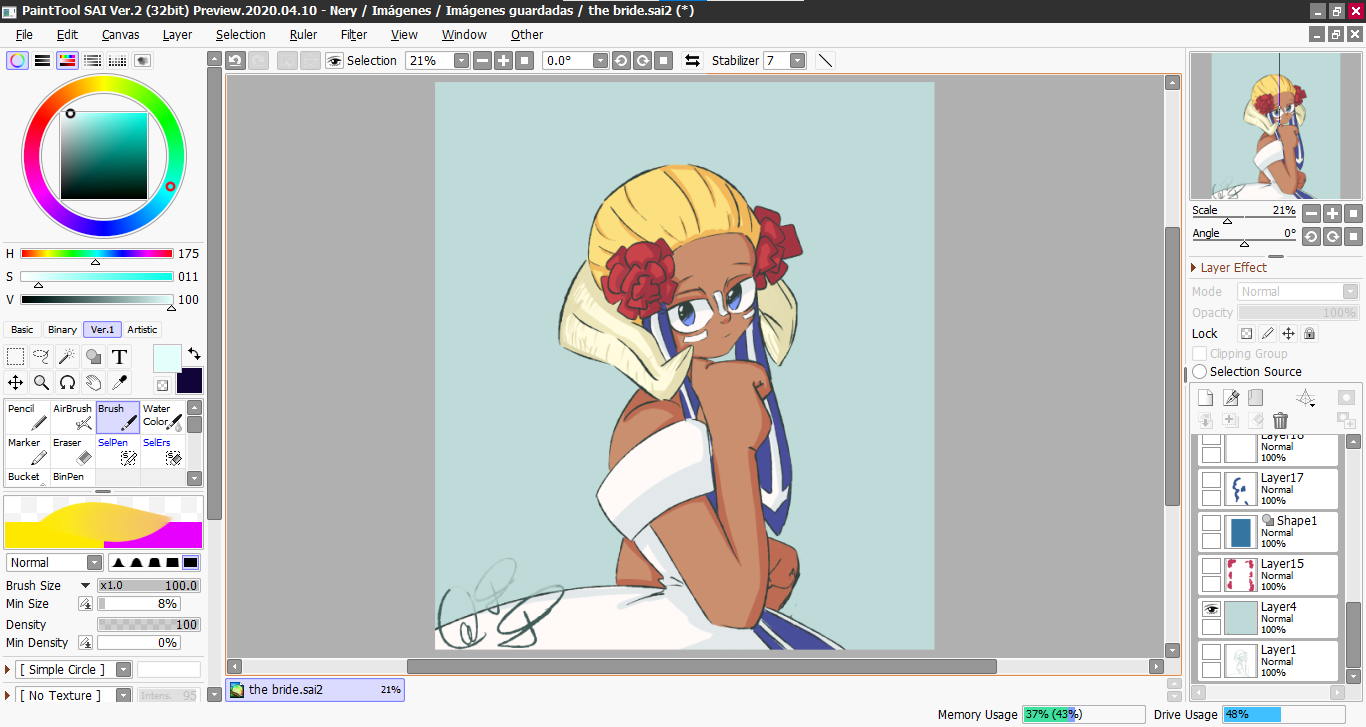Show the Layer17 layer

(1211, 479)
